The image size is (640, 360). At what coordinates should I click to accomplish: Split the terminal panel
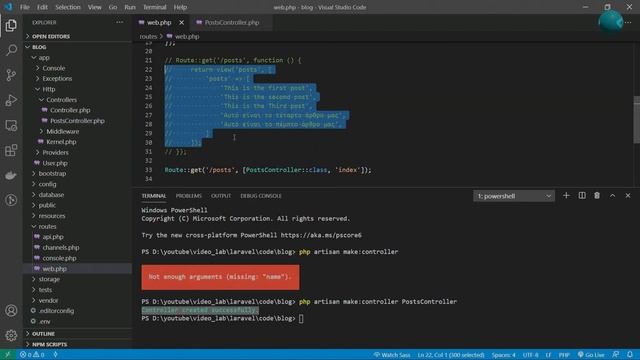[582, 196]
